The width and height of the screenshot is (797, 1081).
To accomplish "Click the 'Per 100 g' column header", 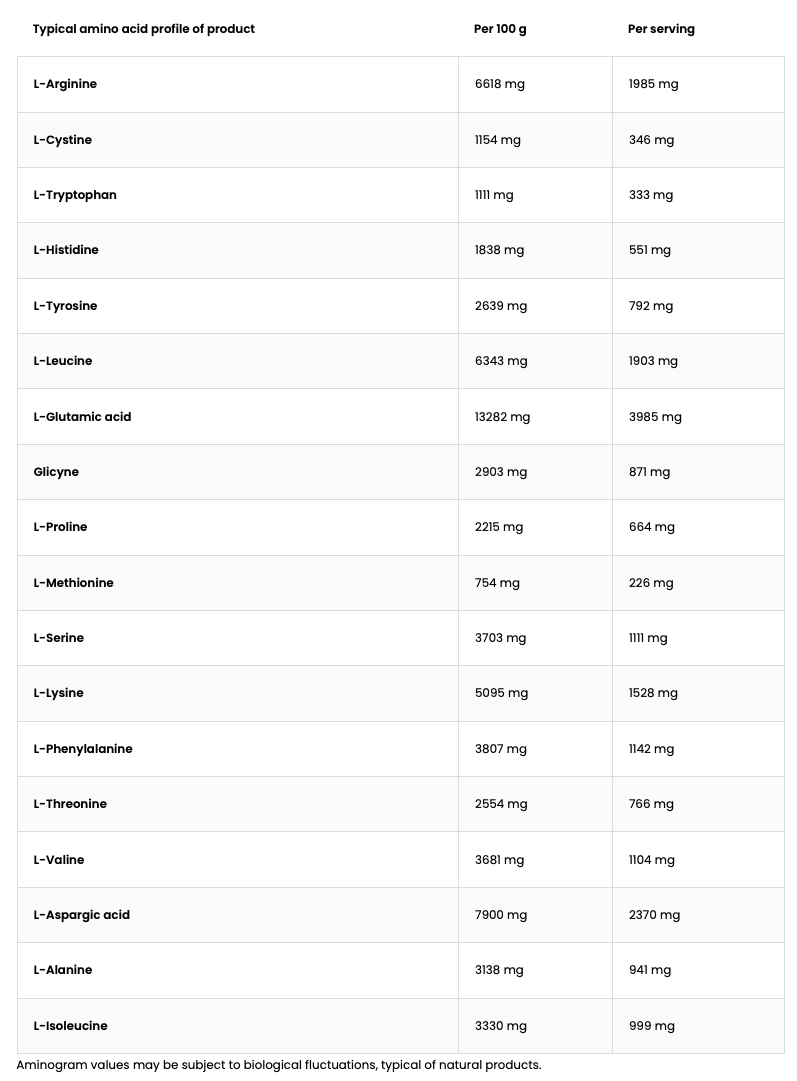I will coord(500,29).
